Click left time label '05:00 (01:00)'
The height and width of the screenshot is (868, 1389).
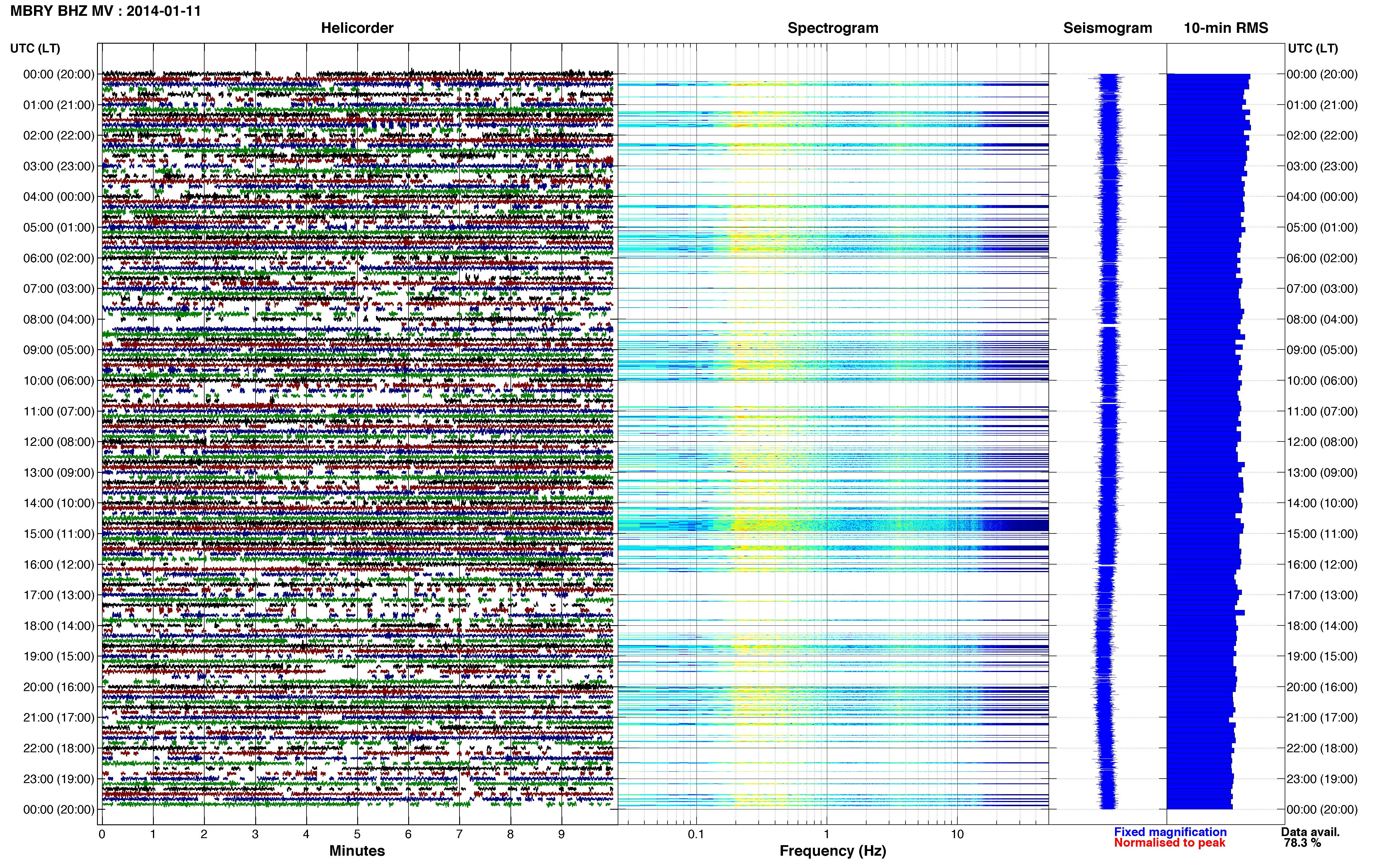[59, 227]
